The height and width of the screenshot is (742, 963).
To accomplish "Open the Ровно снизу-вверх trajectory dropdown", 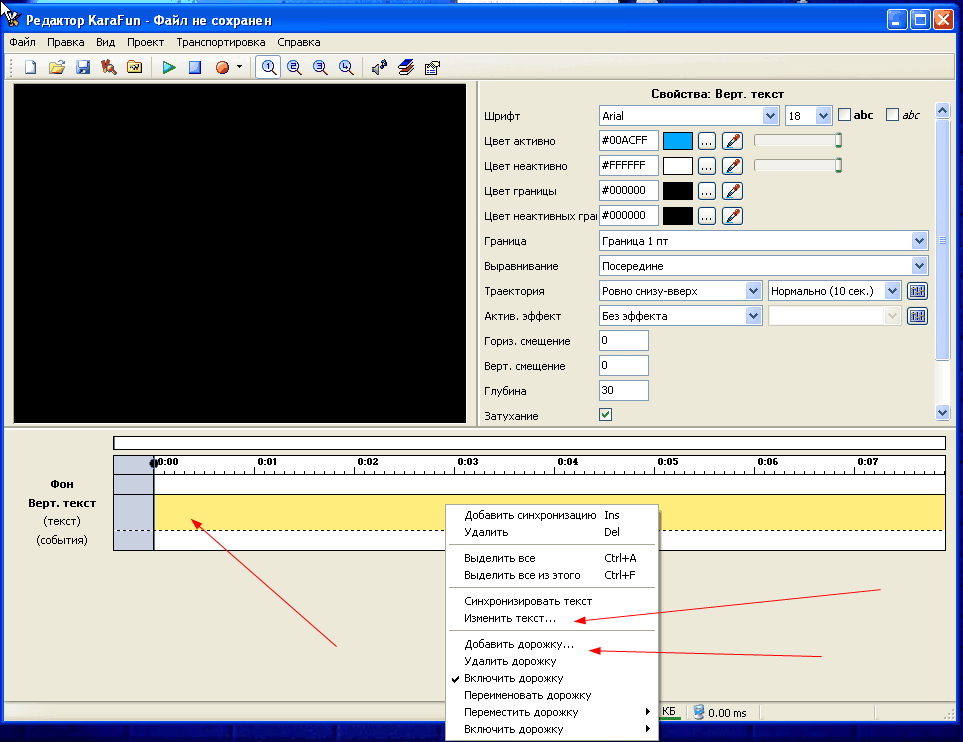I will [x=754, y=291].
